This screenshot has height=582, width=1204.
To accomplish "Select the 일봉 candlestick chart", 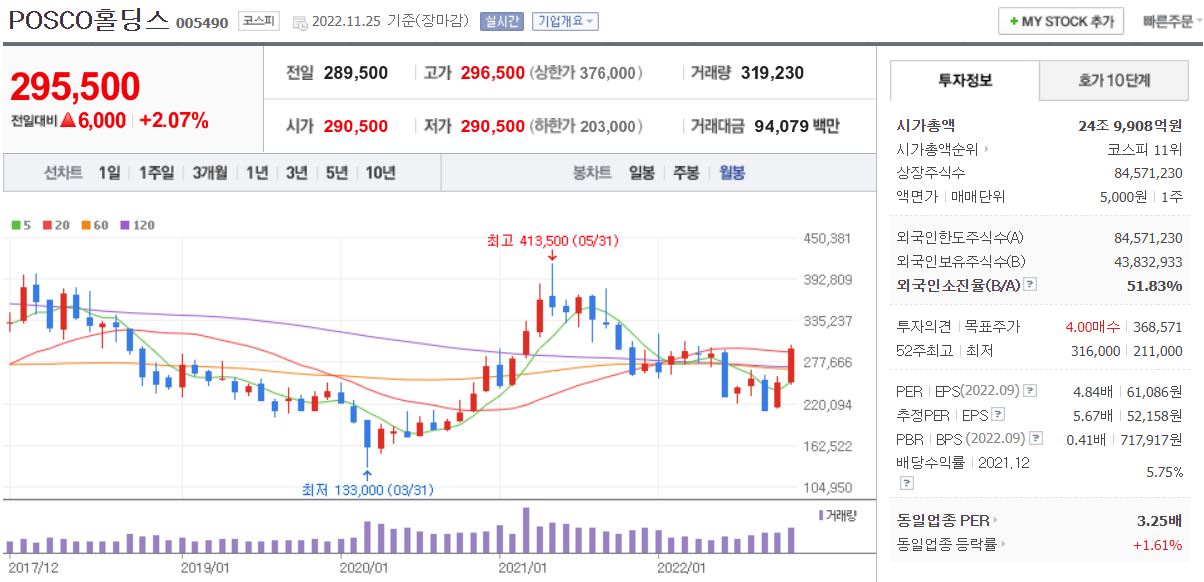I will (641, 172).
